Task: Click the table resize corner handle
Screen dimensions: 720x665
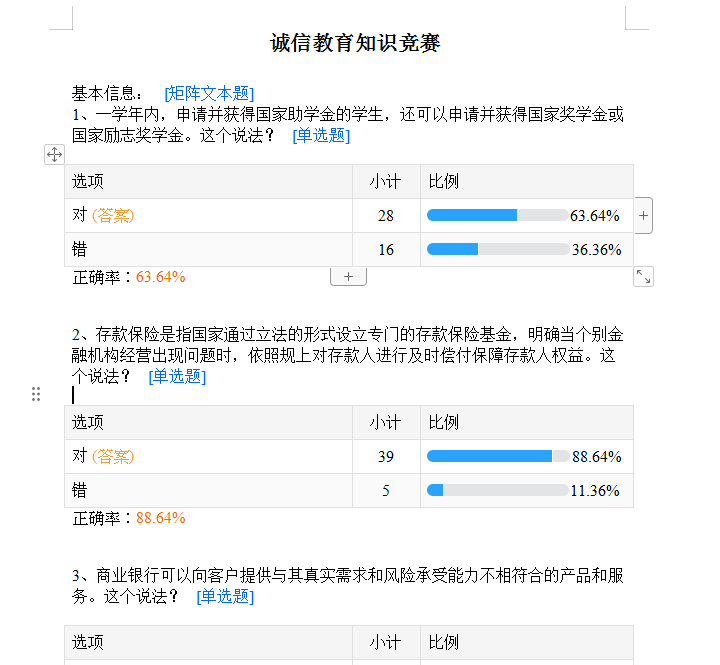Action: click(643, 277)
